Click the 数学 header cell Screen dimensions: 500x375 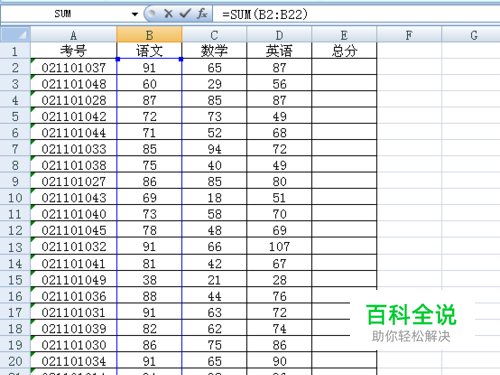[214, 51]
